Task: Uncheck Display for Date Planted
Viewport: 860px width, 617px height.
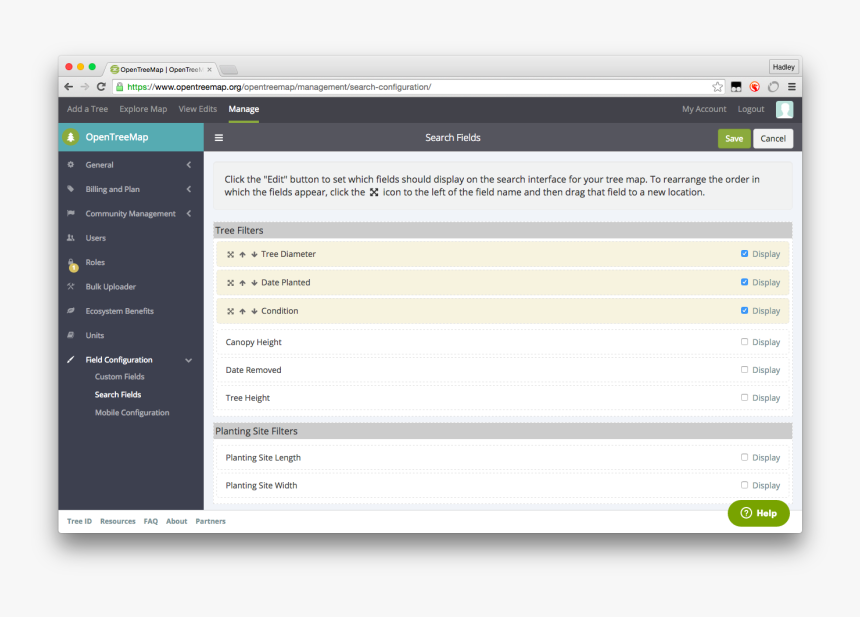Action: [x=744, y=282]
